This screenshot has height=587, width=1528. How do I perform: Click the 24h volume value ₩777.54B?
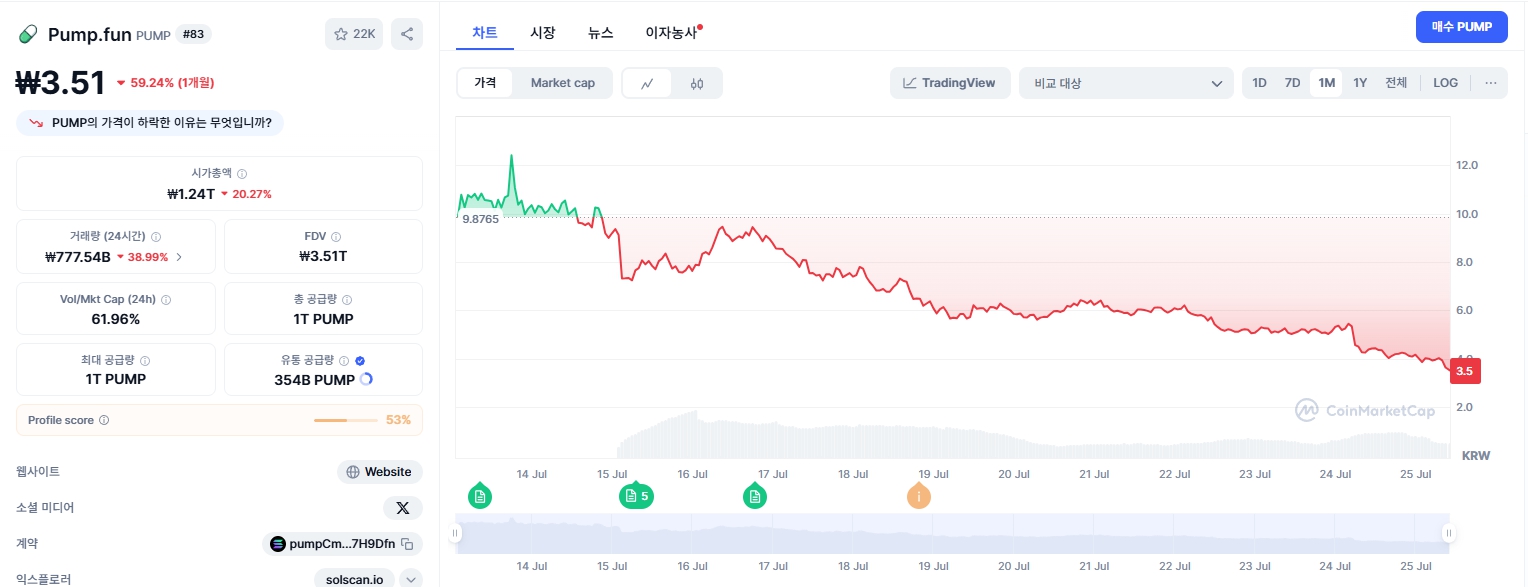[78, 257]
